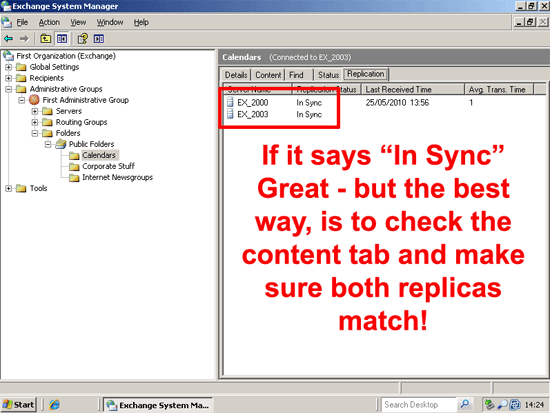The image size is (550, 413).
Task: Click the Internet Newsgroups folder icon
Action: pos(74,178)
